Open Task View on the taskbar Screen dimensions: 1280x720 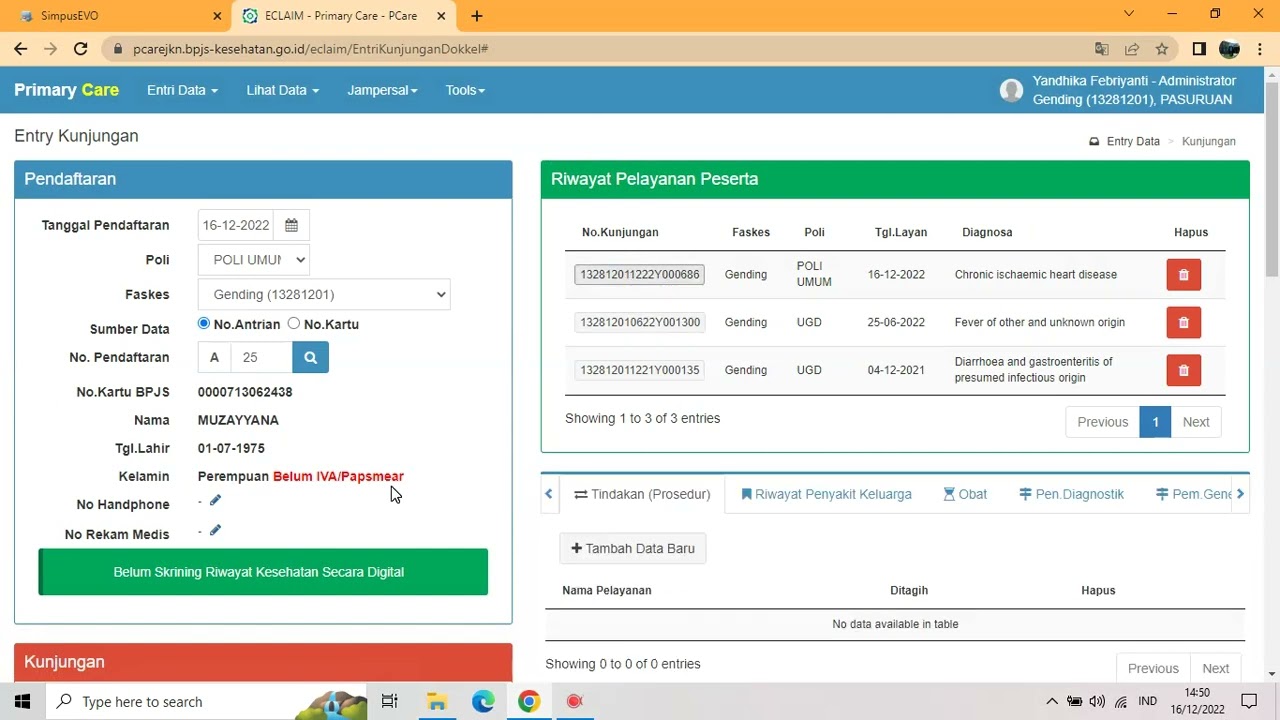pyautogui.click(x=390, y=701)
